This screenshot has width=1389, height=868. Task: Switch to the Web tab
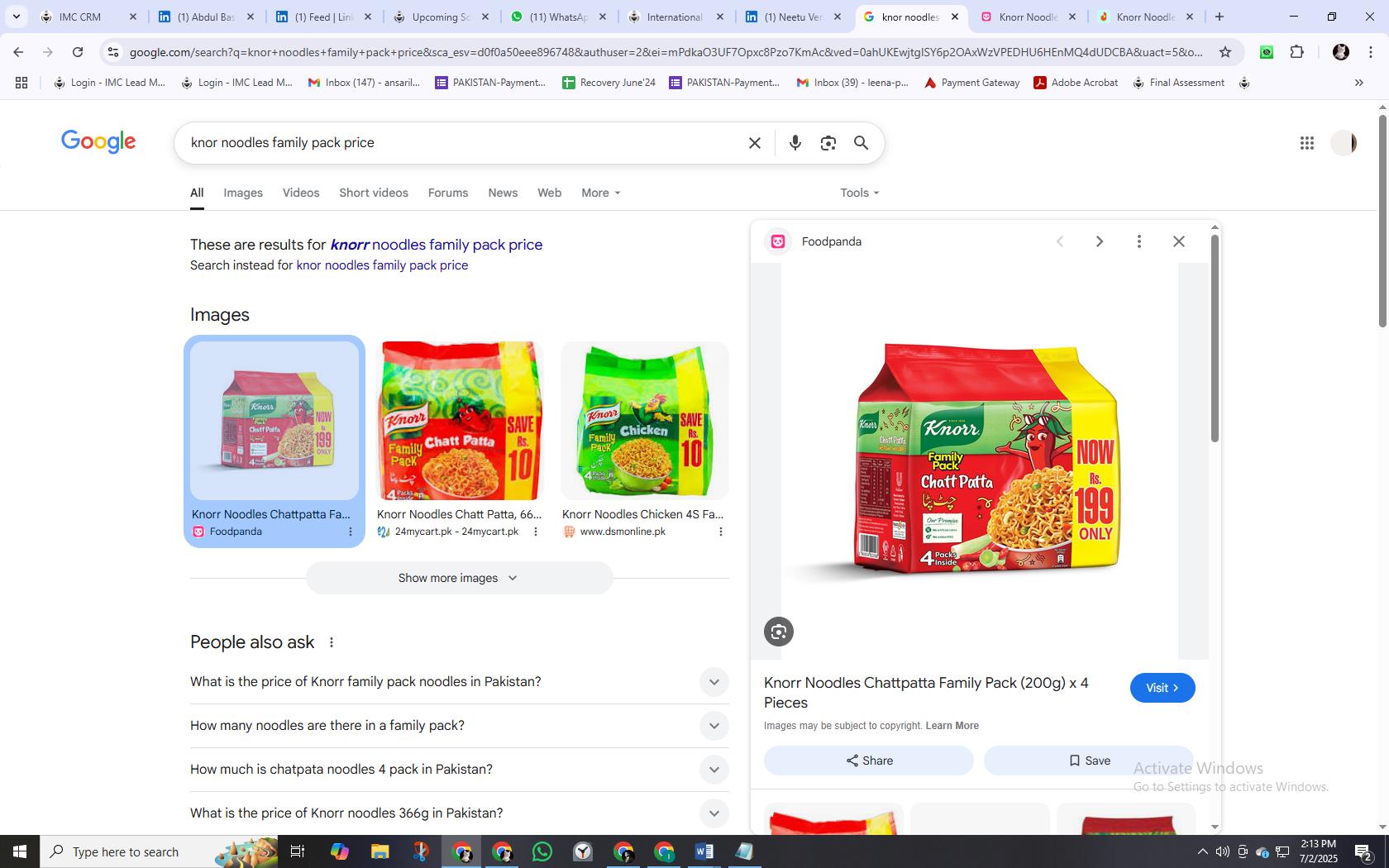click(549, 193)
